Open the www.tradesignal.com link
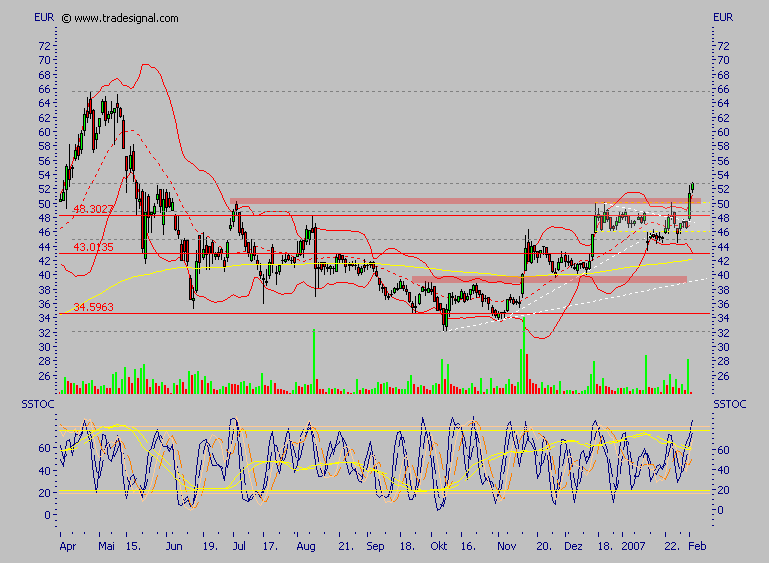Image resolution: width=769 pixels, height=563 pixels. pos(126,18)
